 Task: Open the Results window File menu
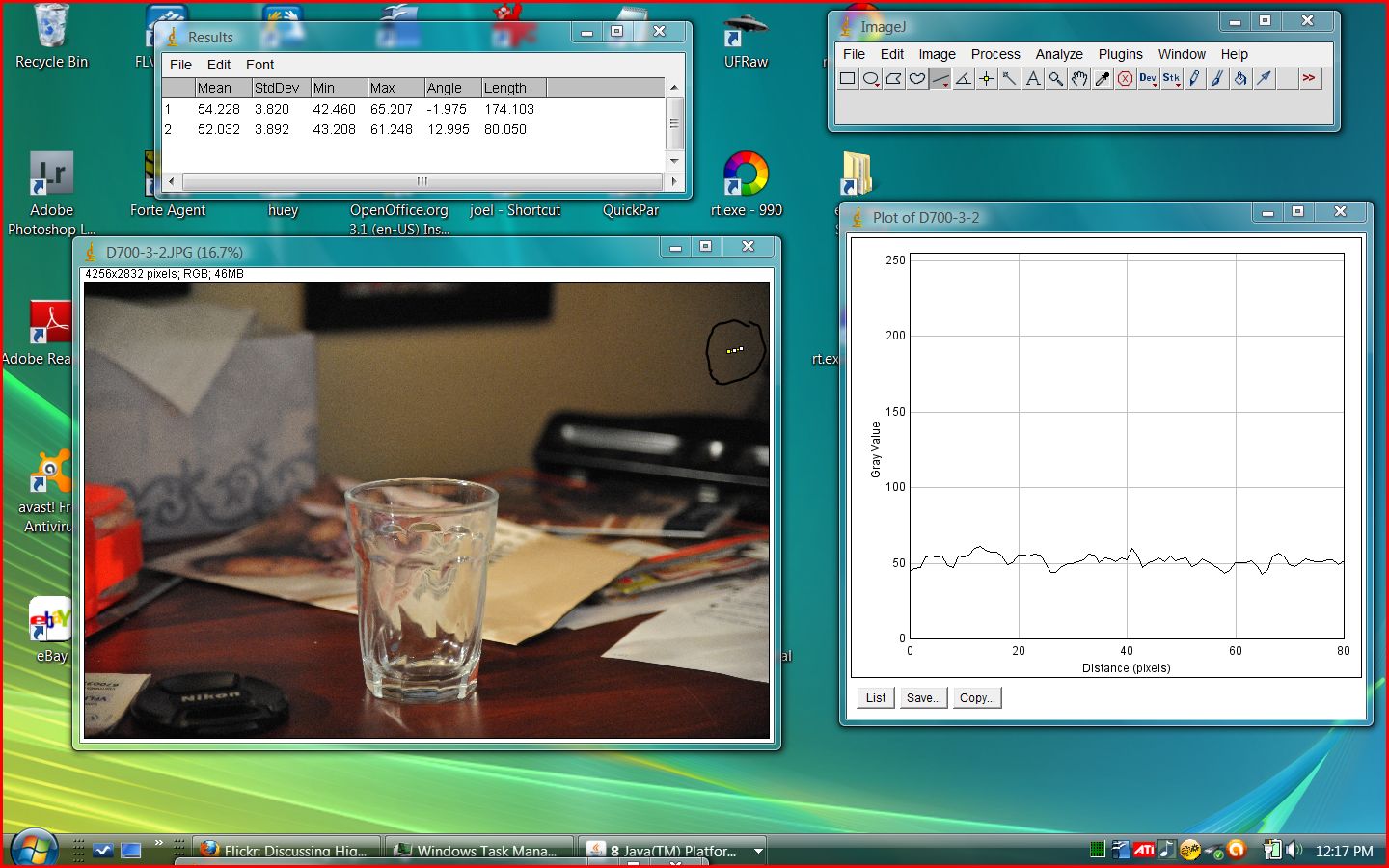pyautogui.click(x=180, y=65)
